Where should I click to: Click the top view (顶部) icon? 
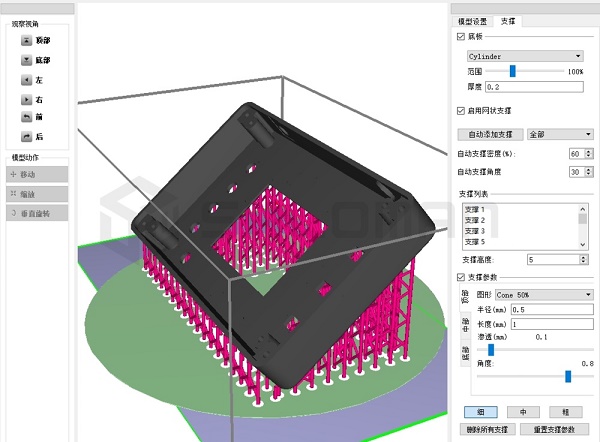tap(24, 41)
